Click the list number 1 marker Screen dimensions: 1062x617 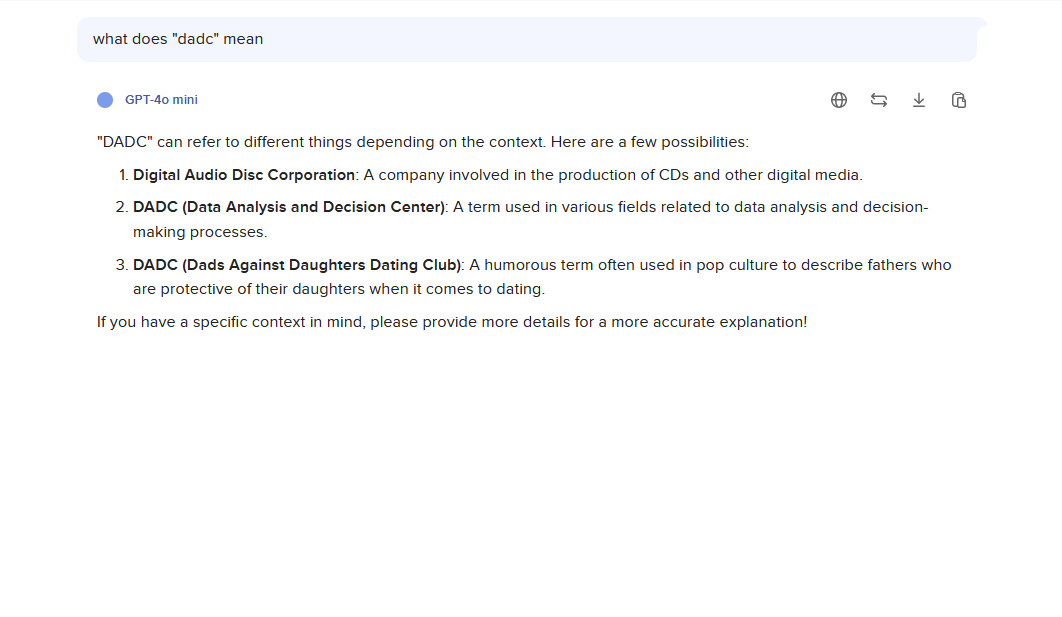(x=124, y=175)
